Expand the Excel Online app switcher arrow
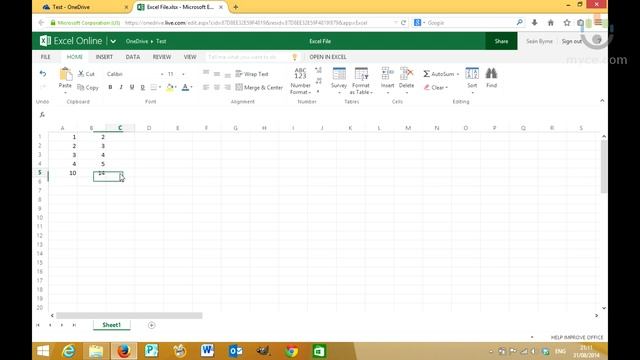Viewport: 640px width, 360px height. 113,41
